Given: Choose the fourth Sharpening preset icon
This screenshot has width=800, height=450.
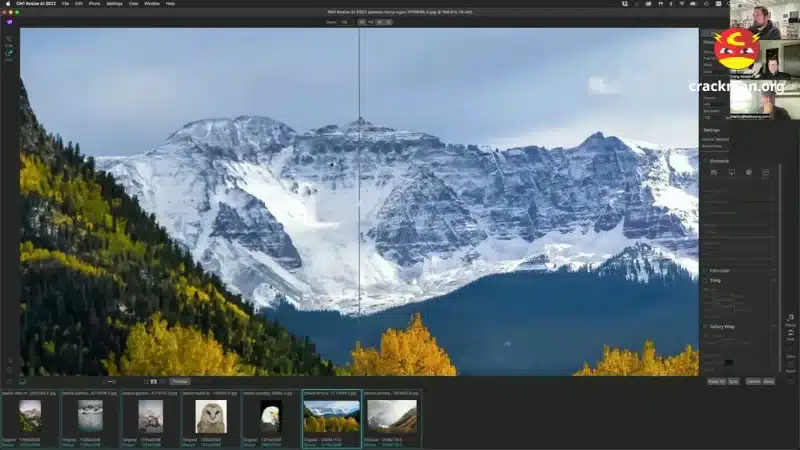Looking at the screenshot, I should [765, 172].
